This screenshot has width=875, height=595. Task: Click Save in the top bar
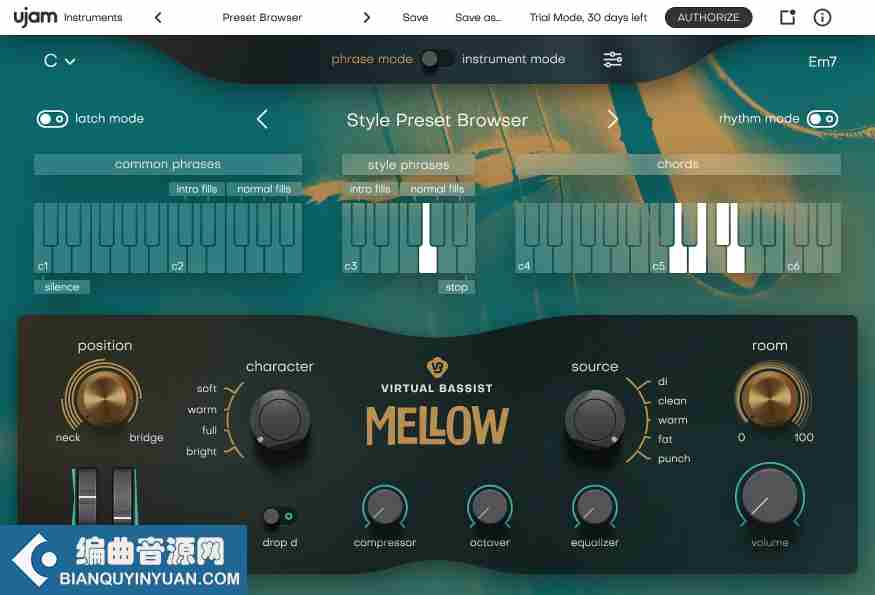[x=415, y=18]
